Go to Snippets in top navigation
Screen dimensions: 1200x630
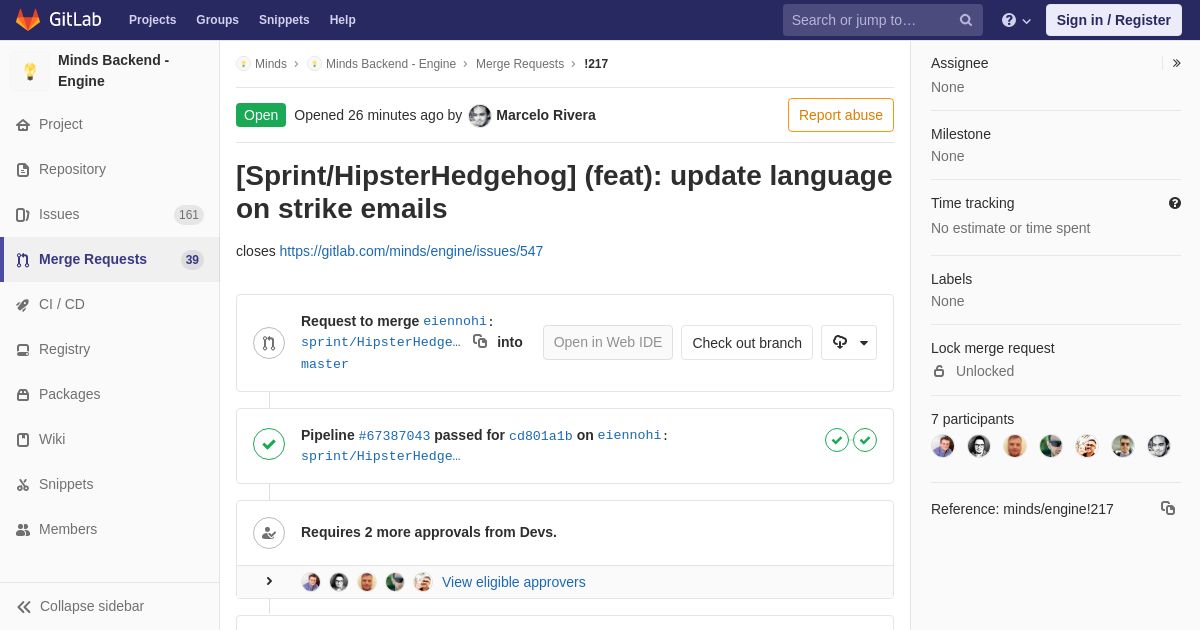point(284,20)
